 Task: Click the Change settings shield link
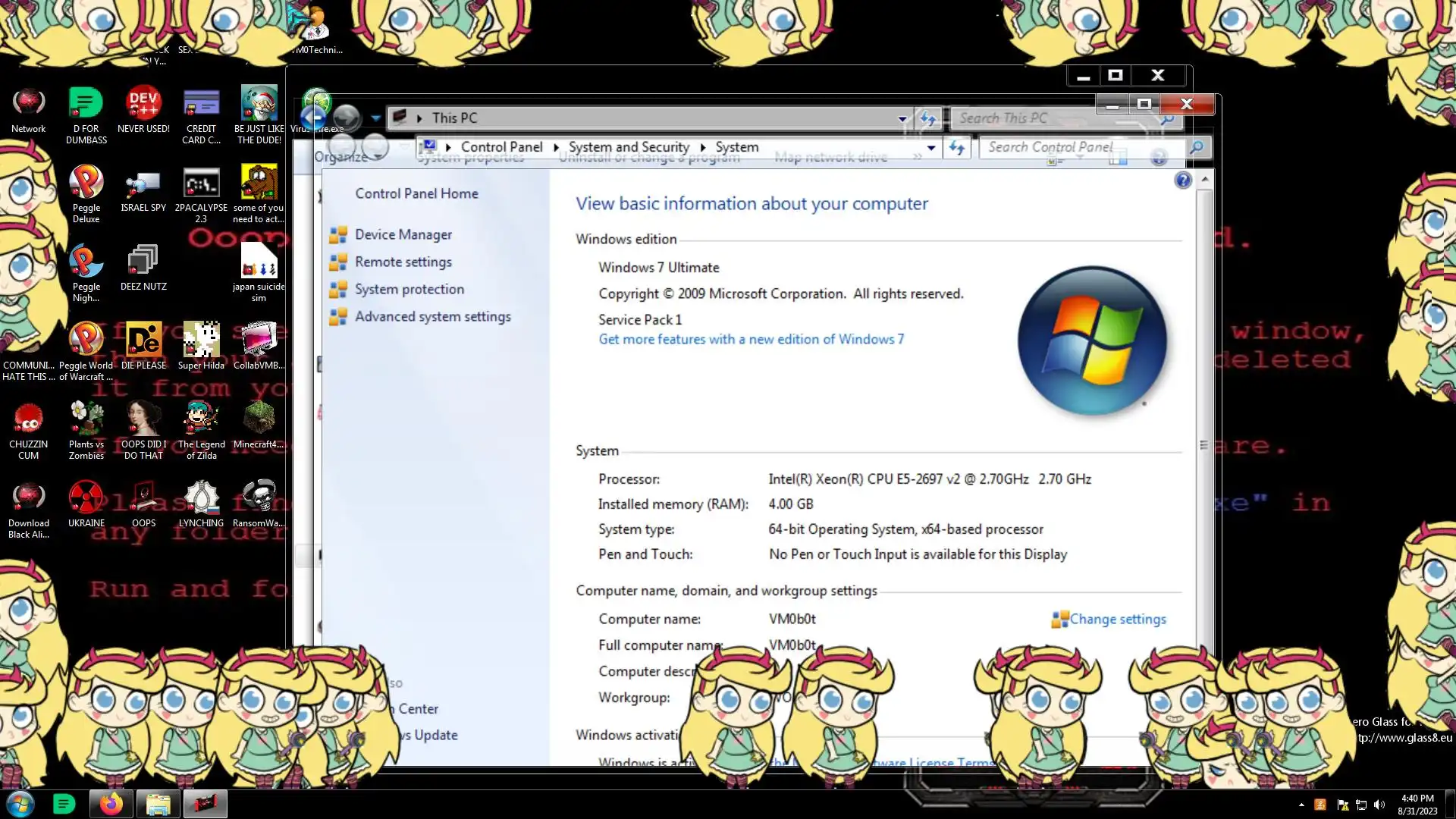click(1117, 619)
